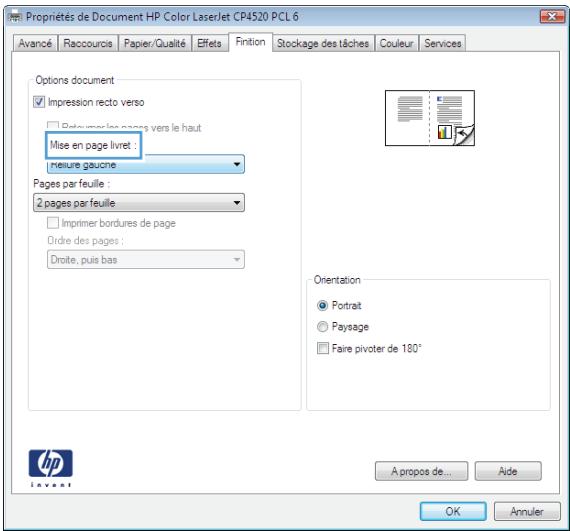Viewport: 570px width, 531px height.
Task: Open the 2 pages par feuille dropdown
Action: [139, 203]
